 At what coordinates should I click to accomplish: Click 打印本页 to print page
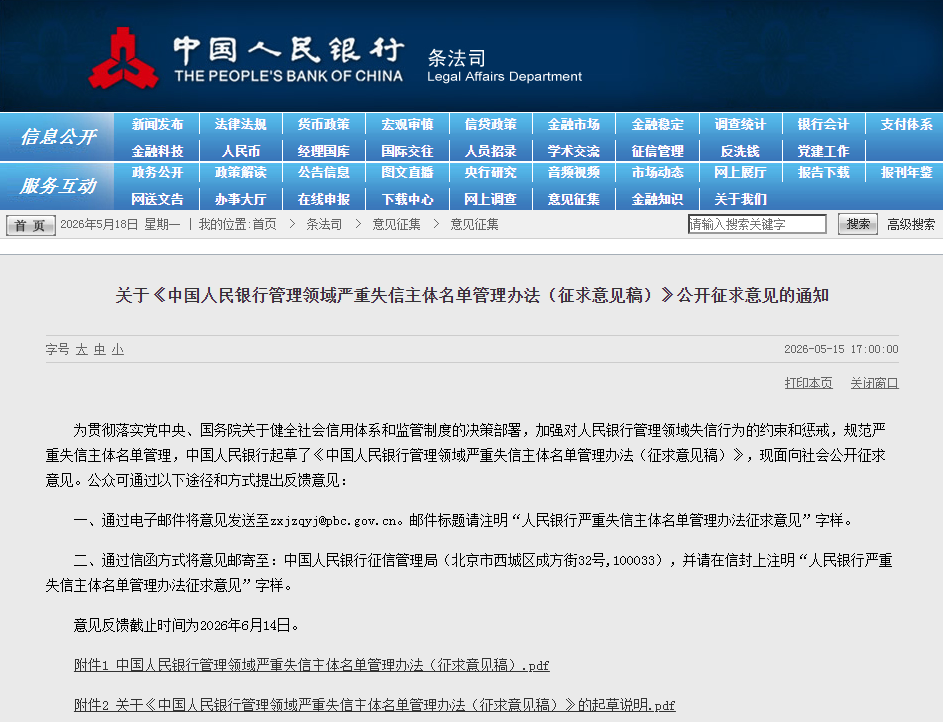808,383
